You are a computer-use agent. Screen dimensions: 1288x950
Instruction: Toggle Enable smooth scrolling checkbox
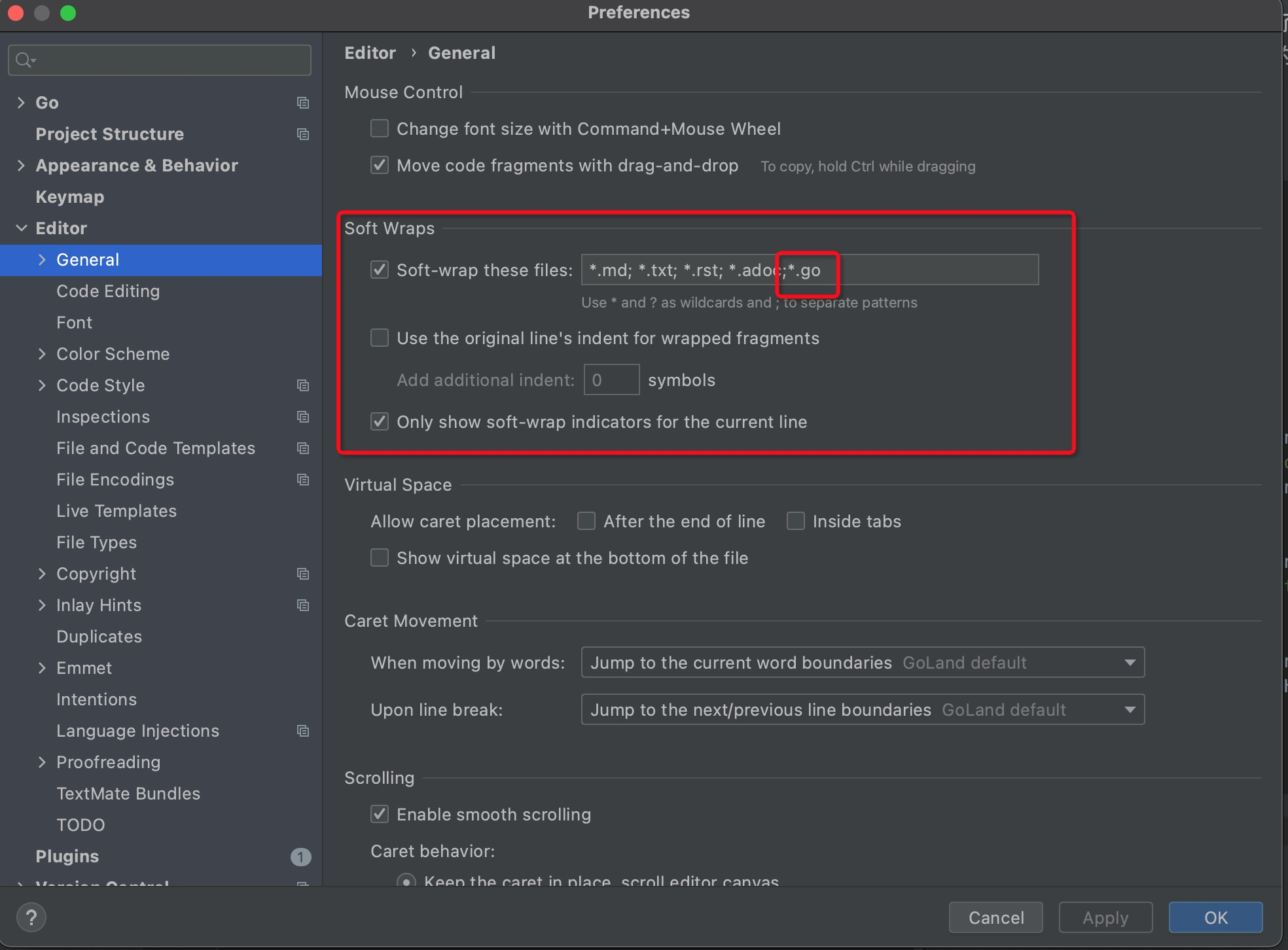pos(380,814)
